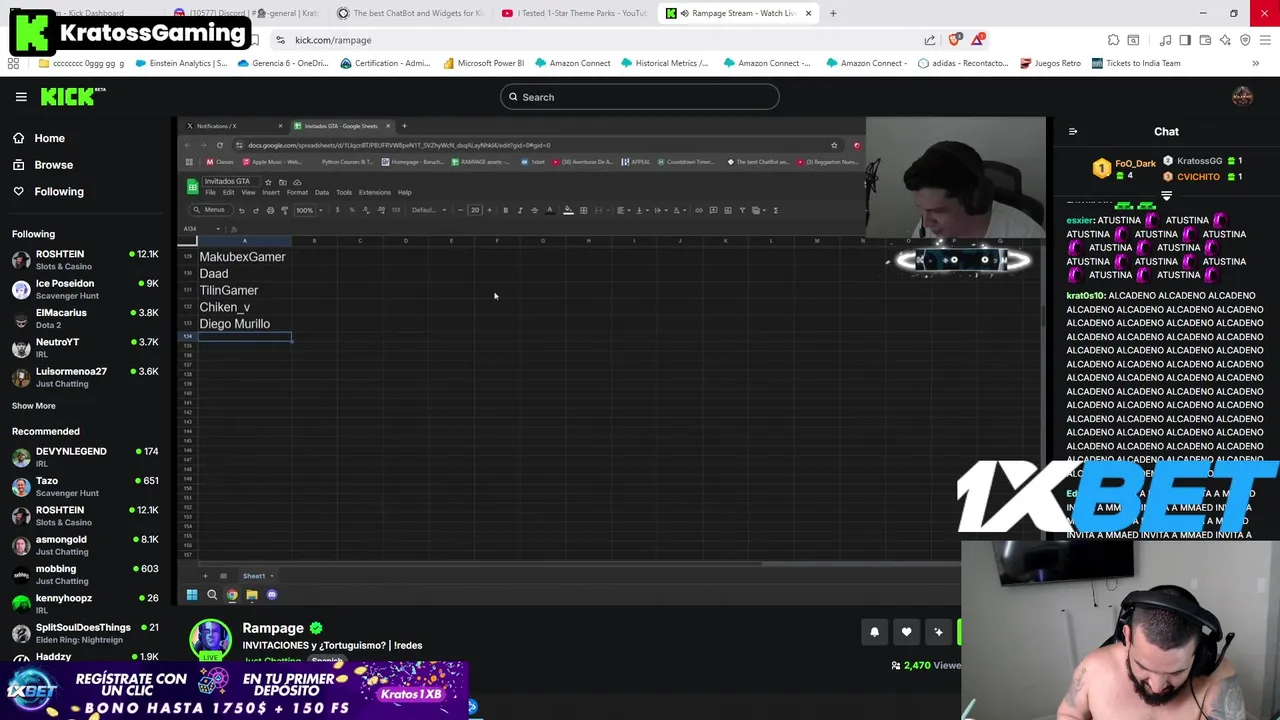Open NeutroYT channel
1280x720 pixels.
(x=85, y=348)
